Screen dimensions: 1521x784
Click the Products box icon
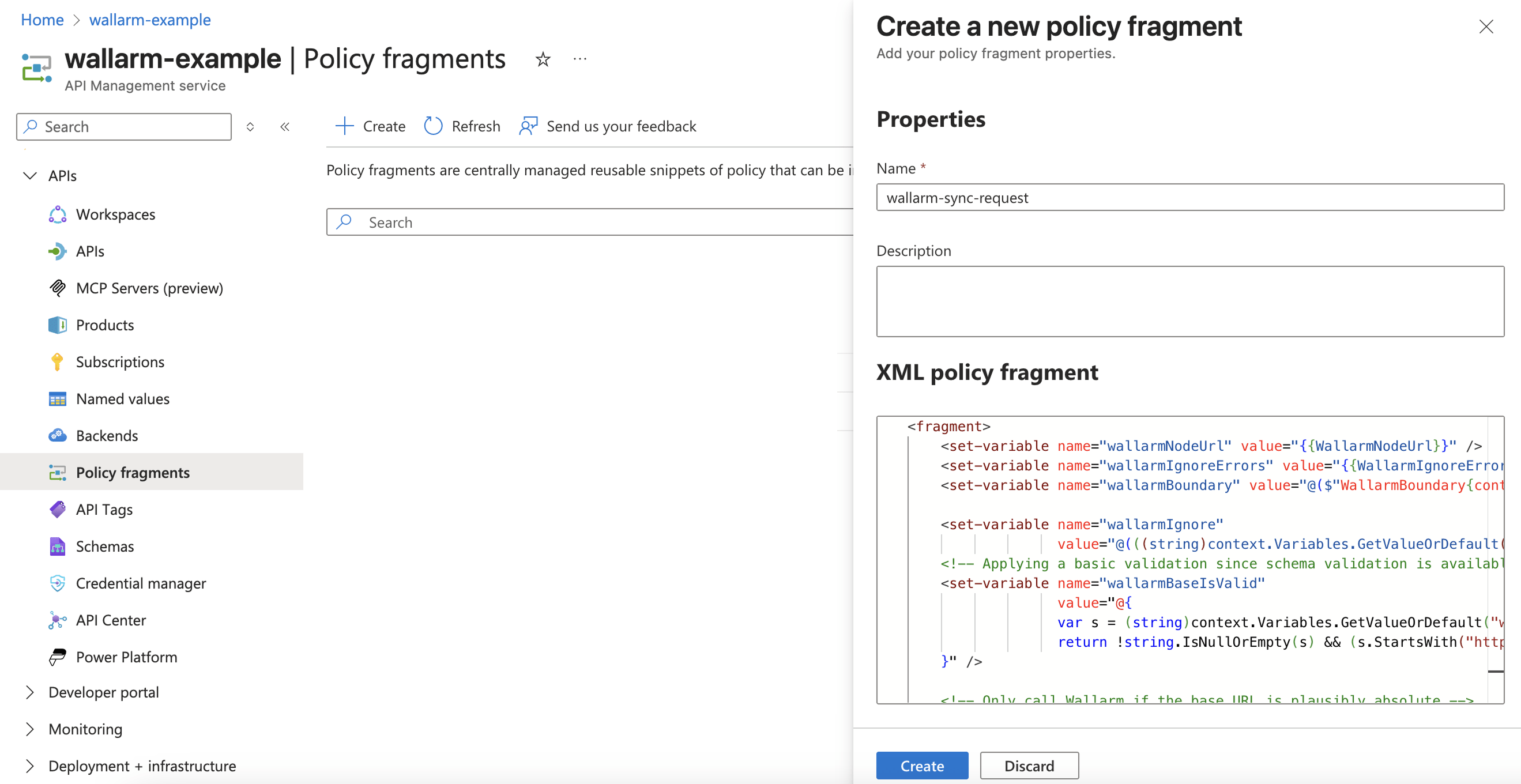[x=57, y=325]
